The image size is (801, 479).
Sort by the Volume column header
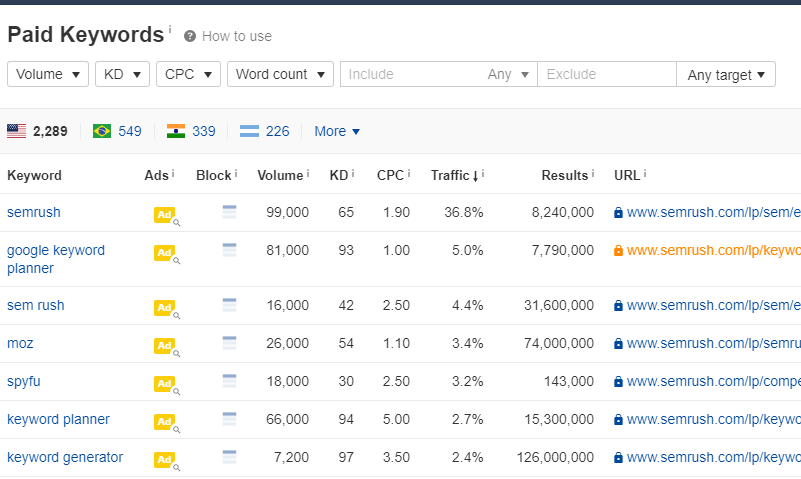tap(280, 175)
